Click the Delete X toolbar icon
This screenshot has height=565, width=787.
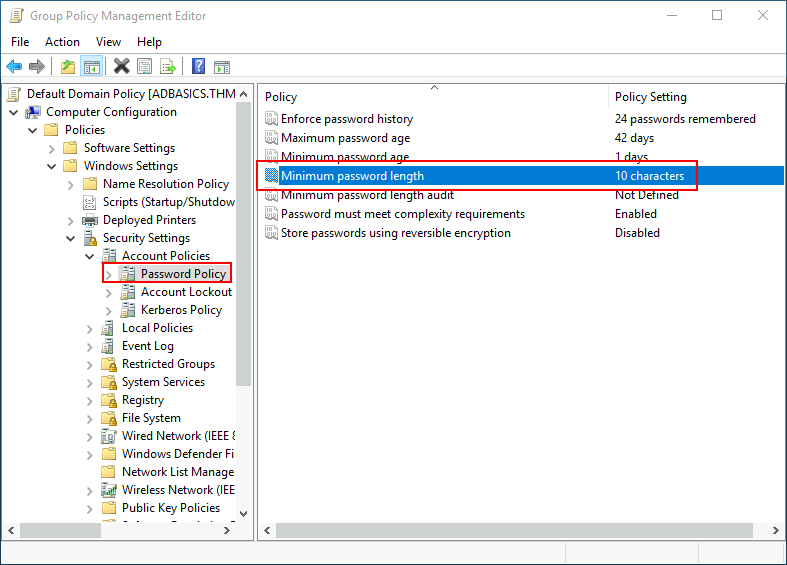tap(121, 67)
